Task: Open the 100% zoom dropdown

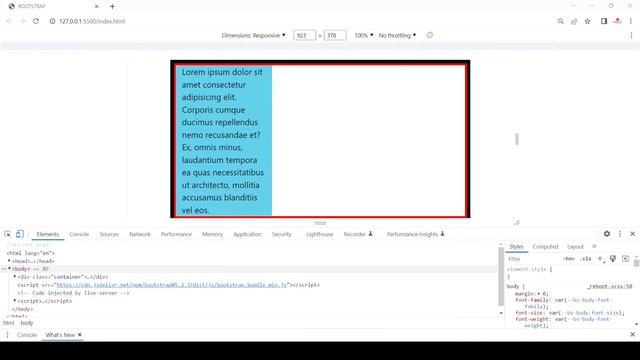Action: pyautogui.click(x=364, y=36)
